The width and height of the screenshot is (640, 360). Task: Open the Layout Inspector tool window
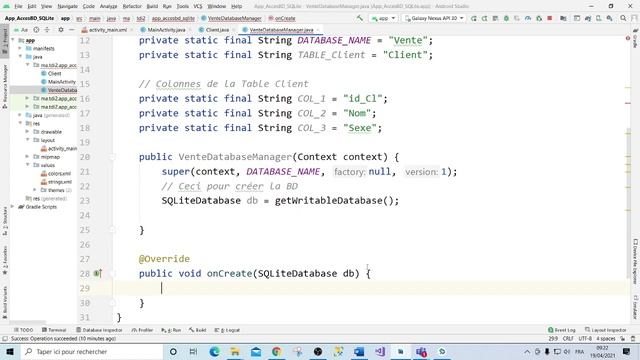tap(606, 330)
